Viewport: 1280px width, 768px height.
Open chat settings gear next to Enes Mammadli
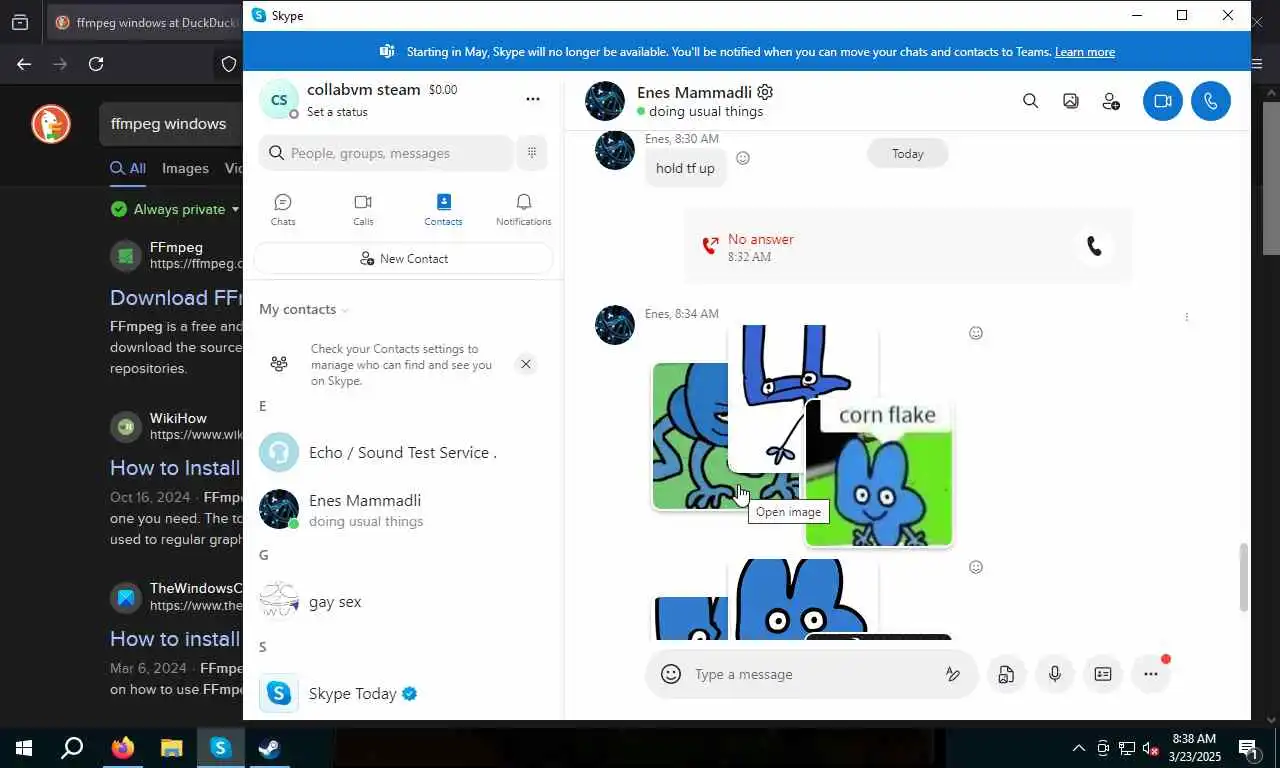pos(765,92)
